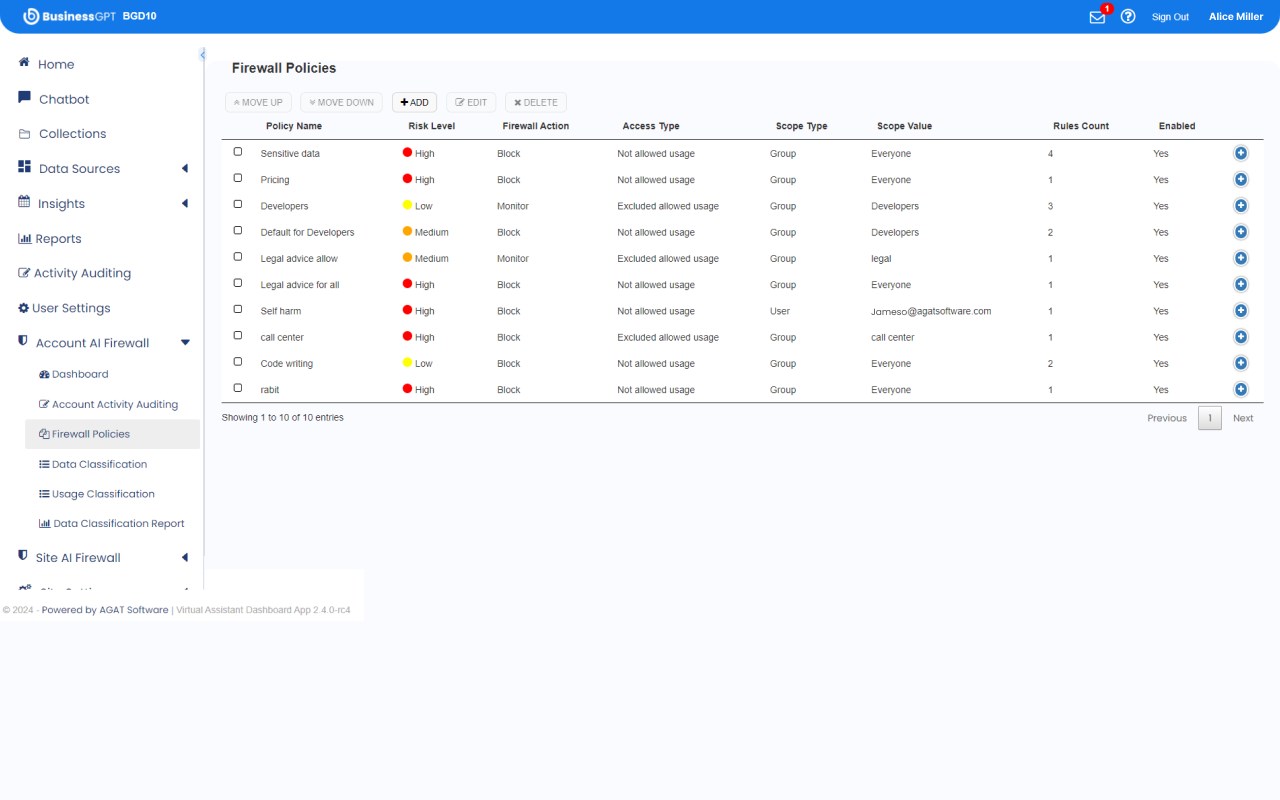Click the Edit policy button
The image size is (1280, 800).
pyautogui.click(x=471, y=102)
